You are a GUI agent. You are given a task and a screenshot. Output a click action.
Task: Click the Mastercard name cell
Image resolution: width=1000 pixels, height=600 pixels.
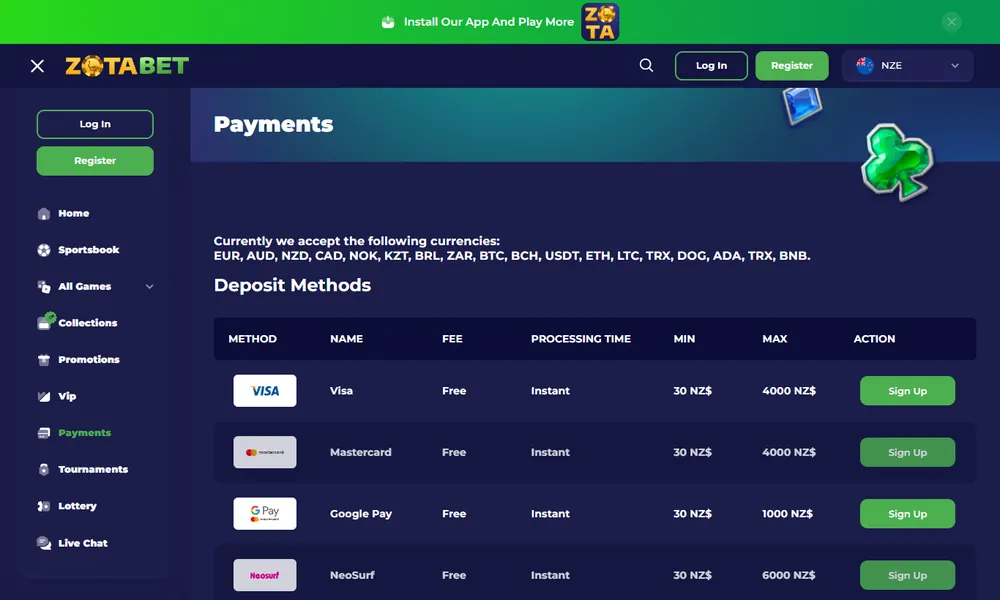click(x=361, y=452)
